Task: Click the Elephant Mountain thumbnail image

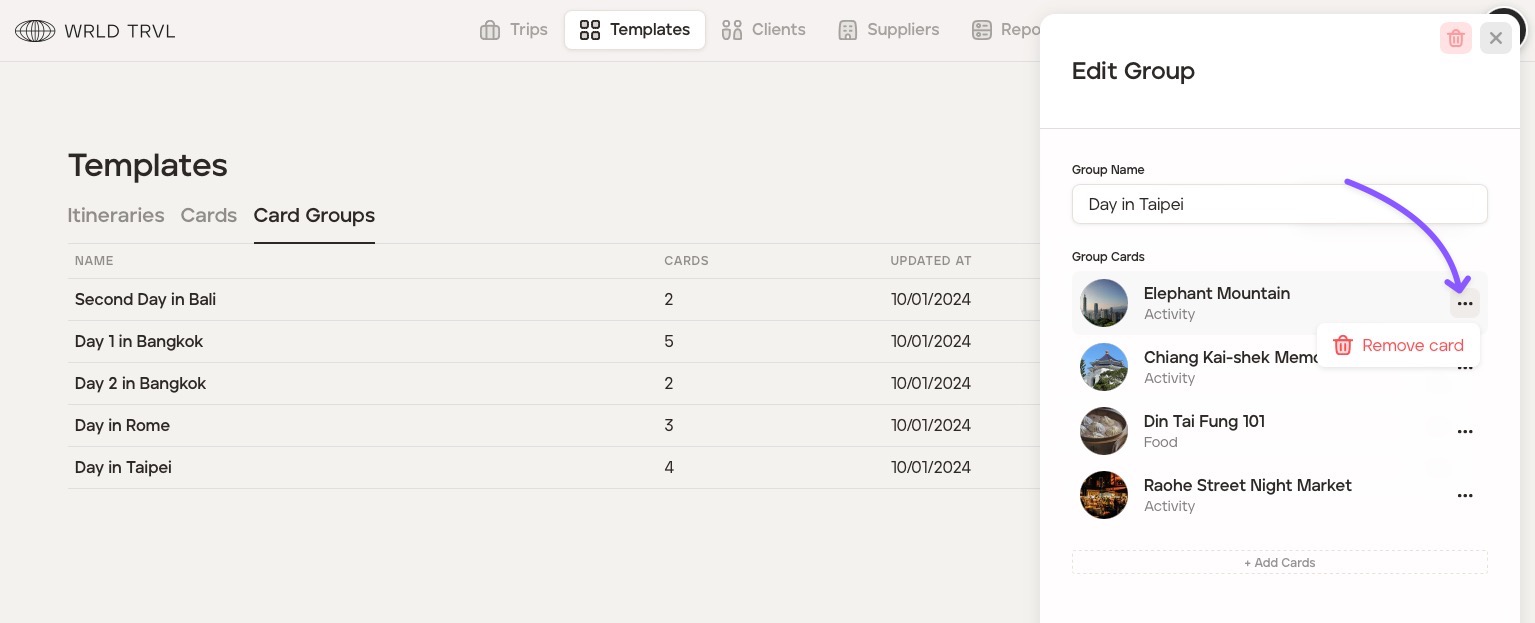Action: 1104,303
